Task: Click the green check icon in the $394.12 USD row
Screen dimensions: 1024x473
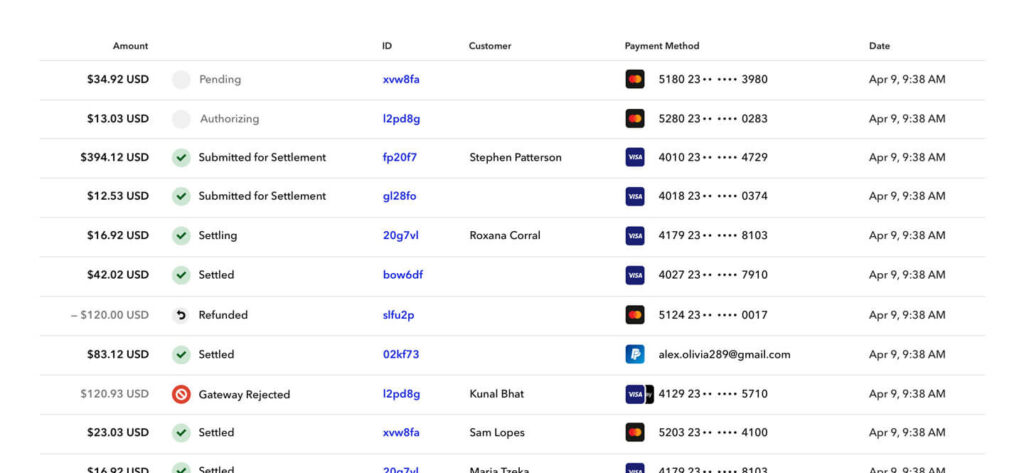Action: tap(181, 157)
